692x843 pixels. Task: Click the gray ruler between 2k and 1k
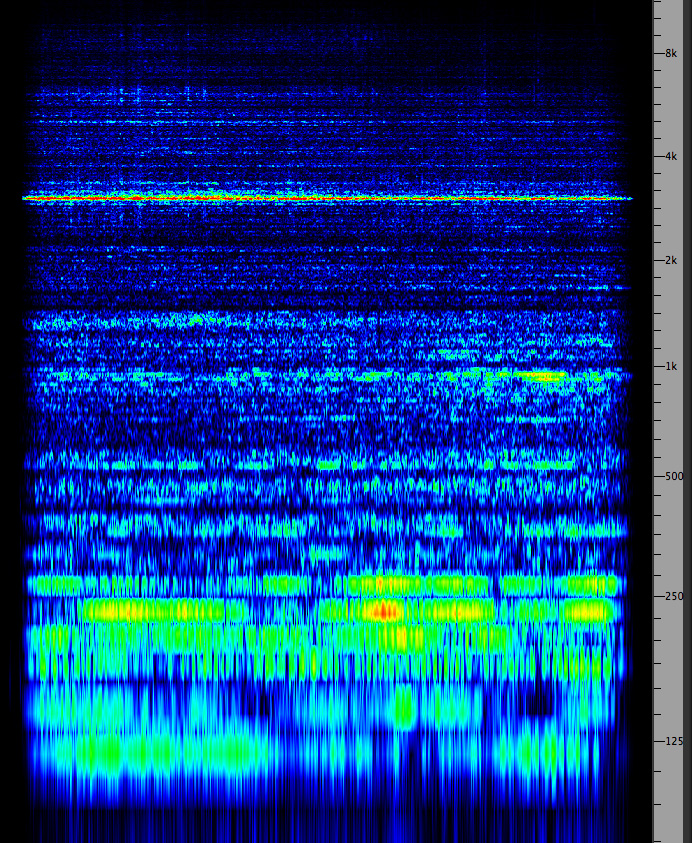tap(667, 312)
